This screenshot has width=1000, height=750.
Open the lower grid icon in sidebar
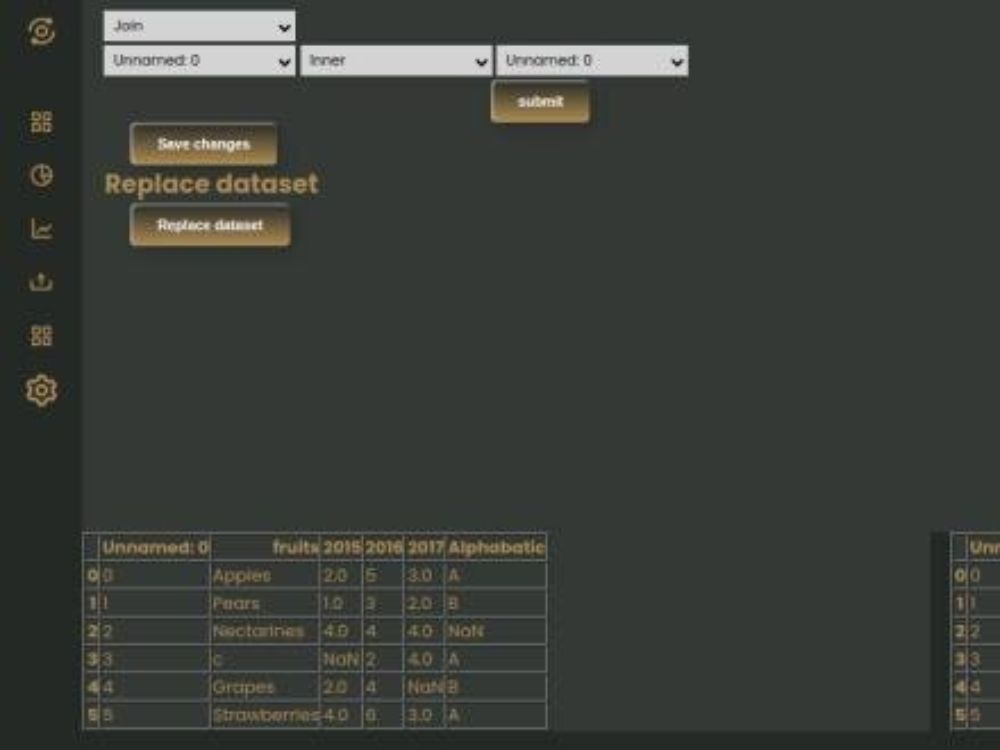[x=41, y=335]
